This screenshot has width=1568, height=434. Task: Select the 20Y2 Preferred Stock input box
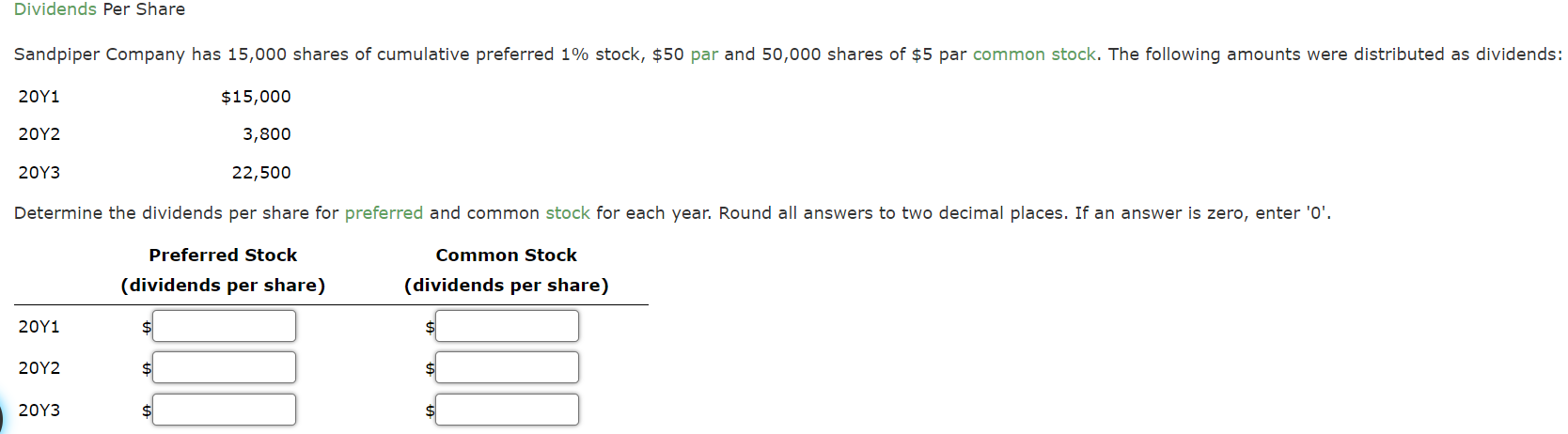224,367
